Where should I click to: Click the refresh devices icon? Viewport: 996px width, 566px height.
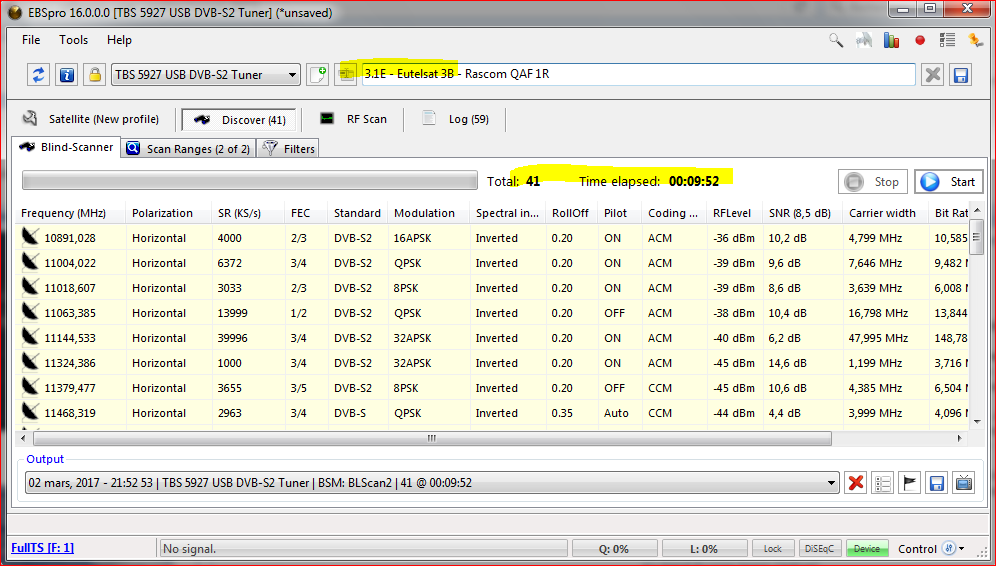pos(39,75)
